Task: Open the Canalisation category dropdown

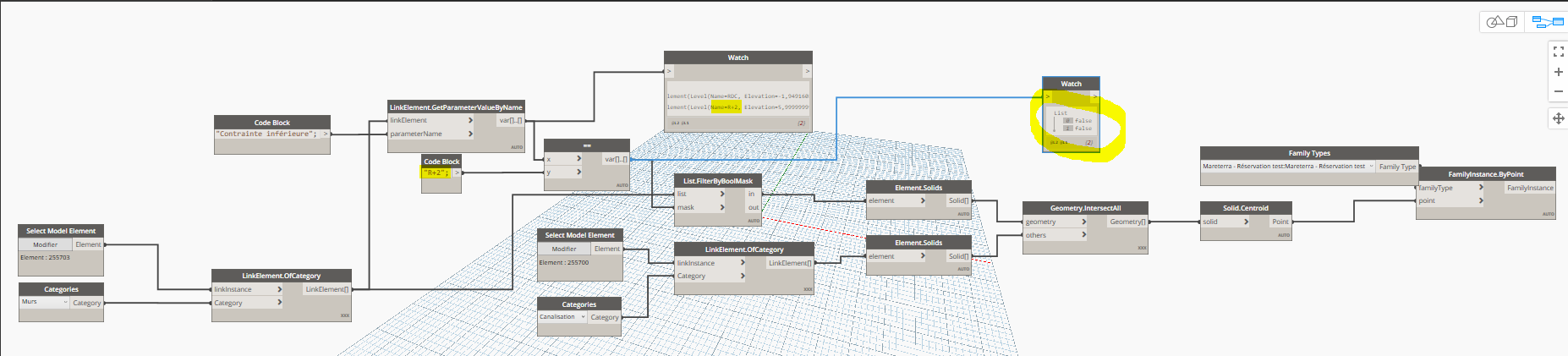Action: (x=583, y=317)
